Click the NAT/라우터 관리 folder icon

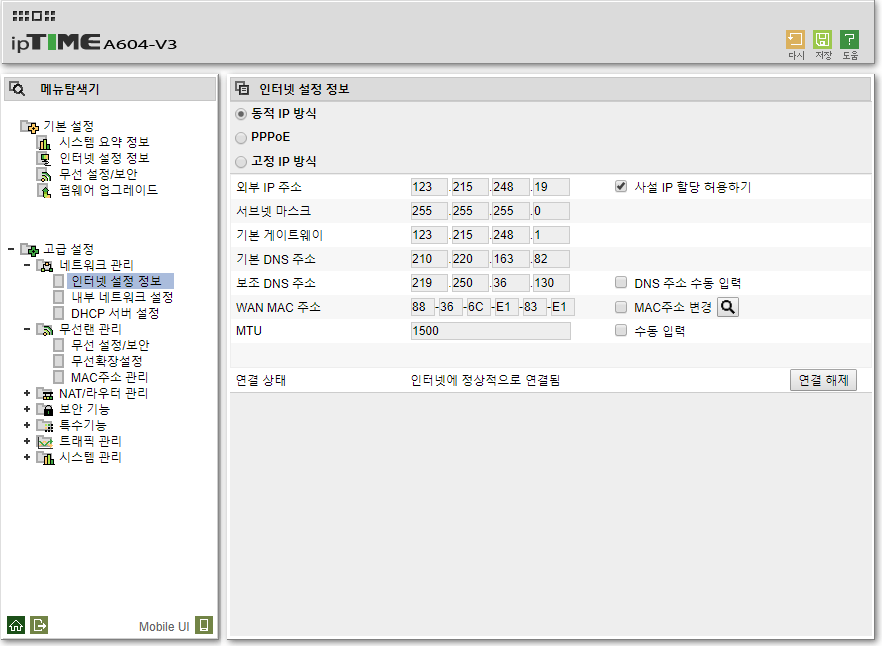tap(45, 393)
